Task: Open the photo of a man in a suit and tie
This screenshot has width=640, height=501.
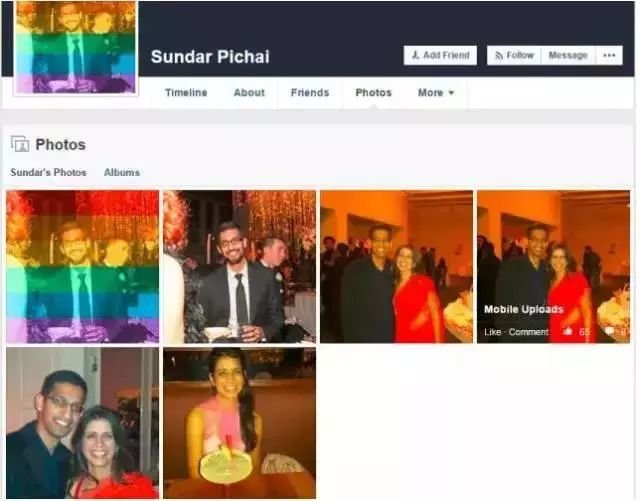Action: [x=239, y=267]
